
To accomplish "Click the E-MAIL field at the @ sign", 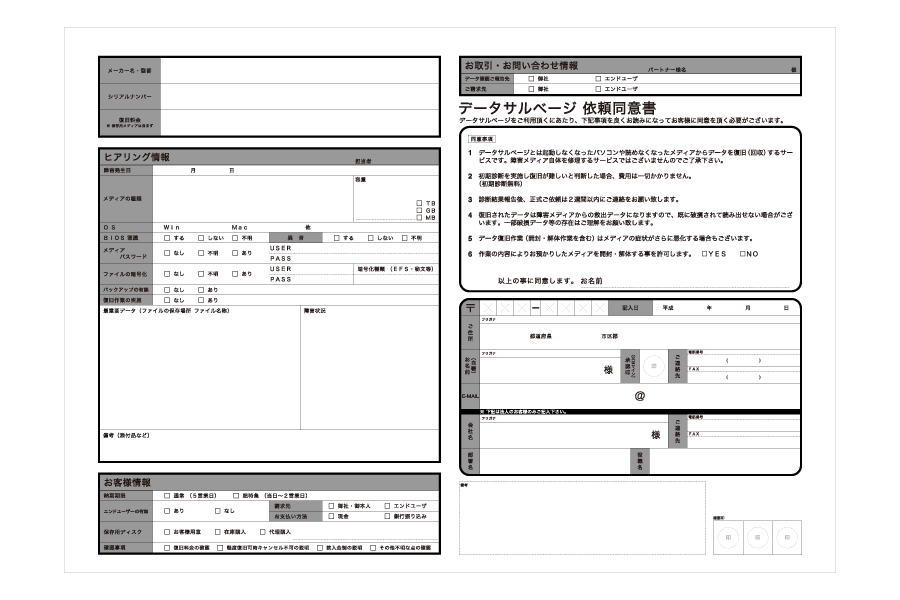I will (640, 396).
